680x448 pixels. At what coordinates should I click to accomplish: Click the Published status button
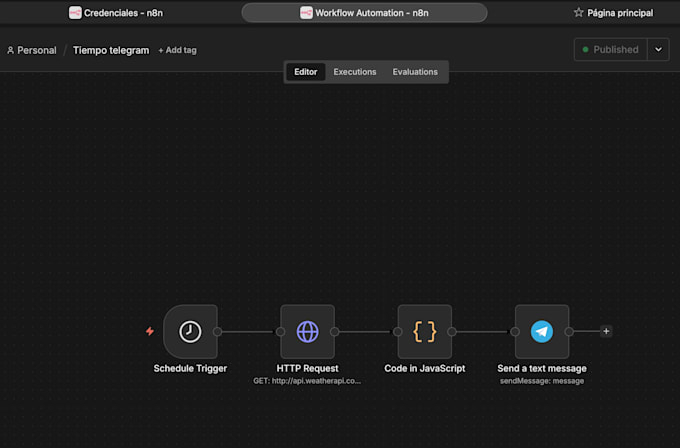[611, 49]
